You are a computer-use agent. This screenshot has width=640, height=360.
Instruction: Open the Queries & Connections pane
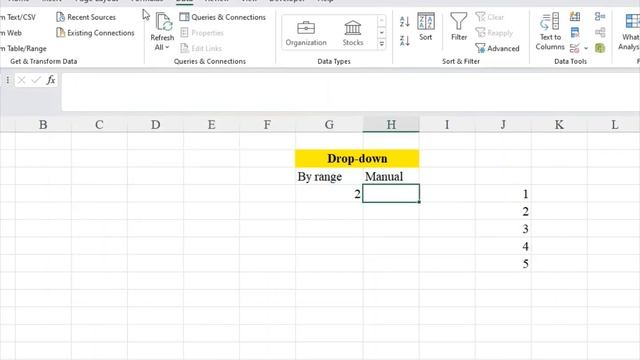coord(223,17)
